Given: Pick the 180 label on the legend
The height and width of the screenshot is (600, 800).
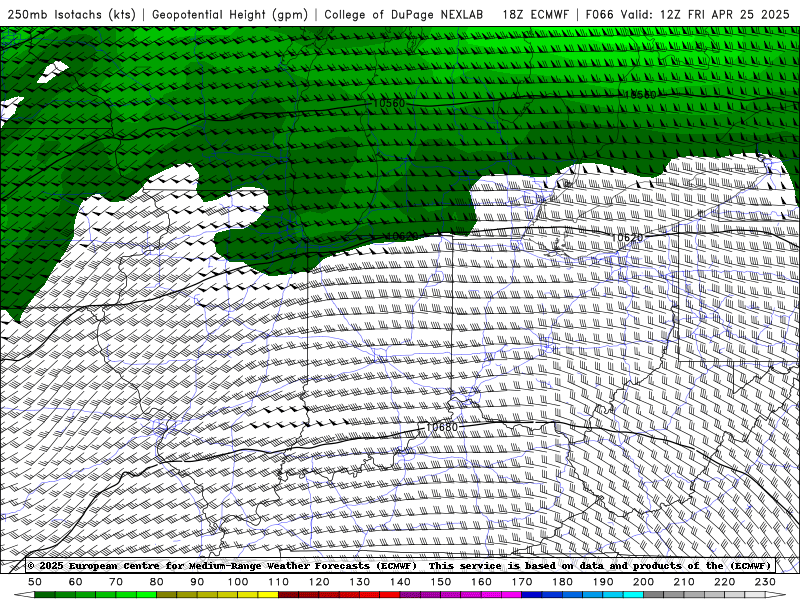Looking at the screenshot, I should [562, 582].
